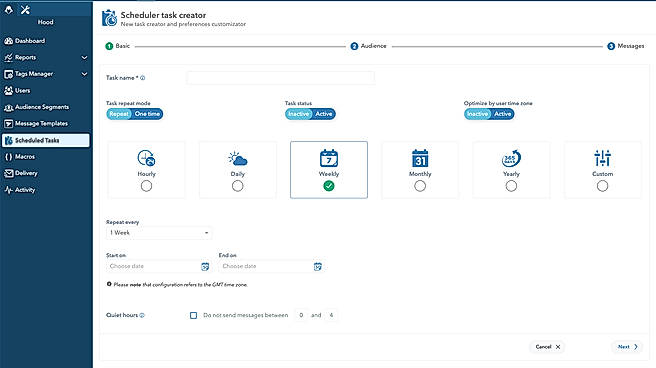Image resolution: width=656 pixels, height=368 pixels.
Task: Click the Task name info icon
Action: coord(143,78)
